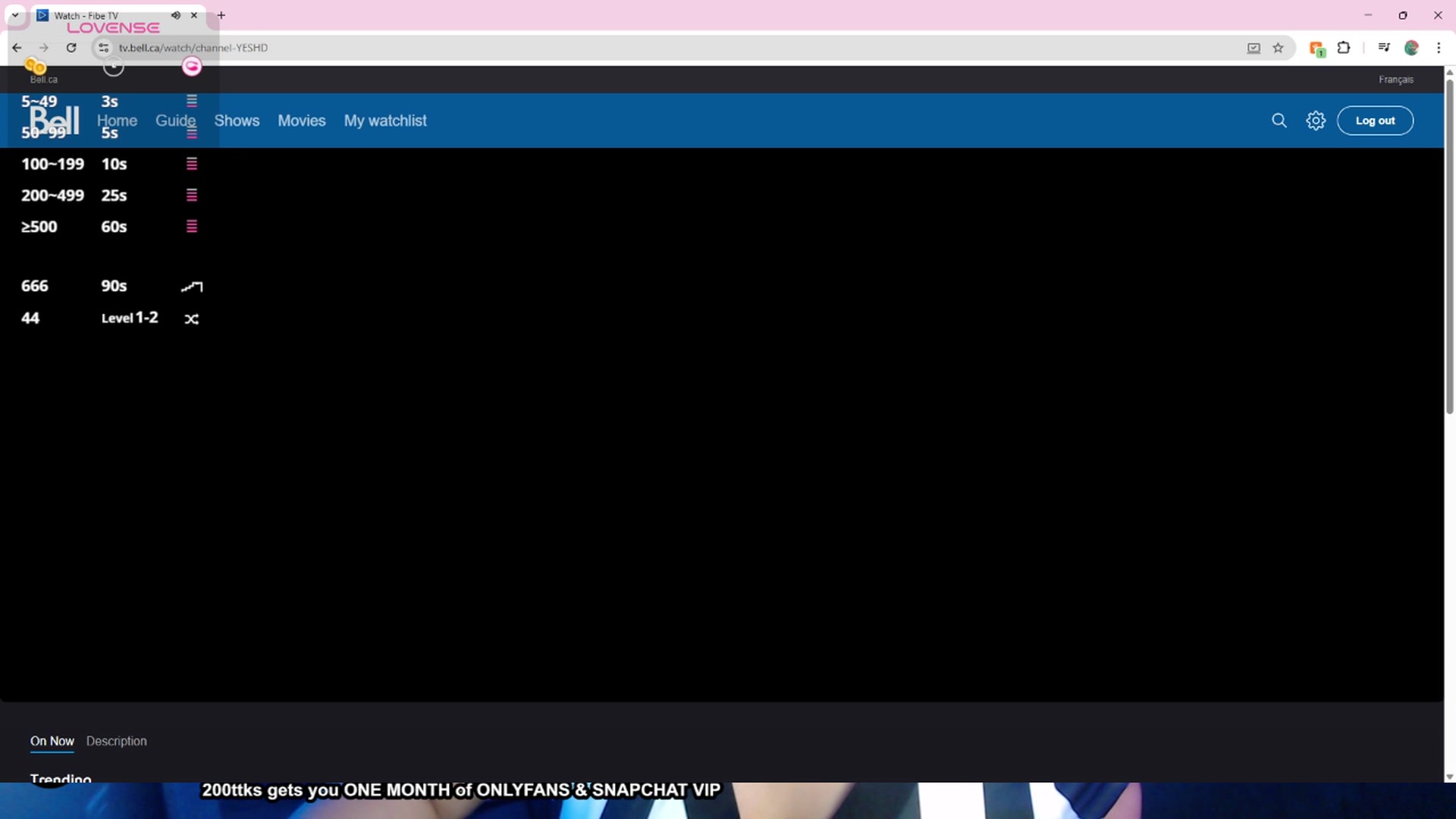This screenshot has height=819, width=1456.
Task: Open the Chrome three-dot menu
Action: click(1439, 48)
